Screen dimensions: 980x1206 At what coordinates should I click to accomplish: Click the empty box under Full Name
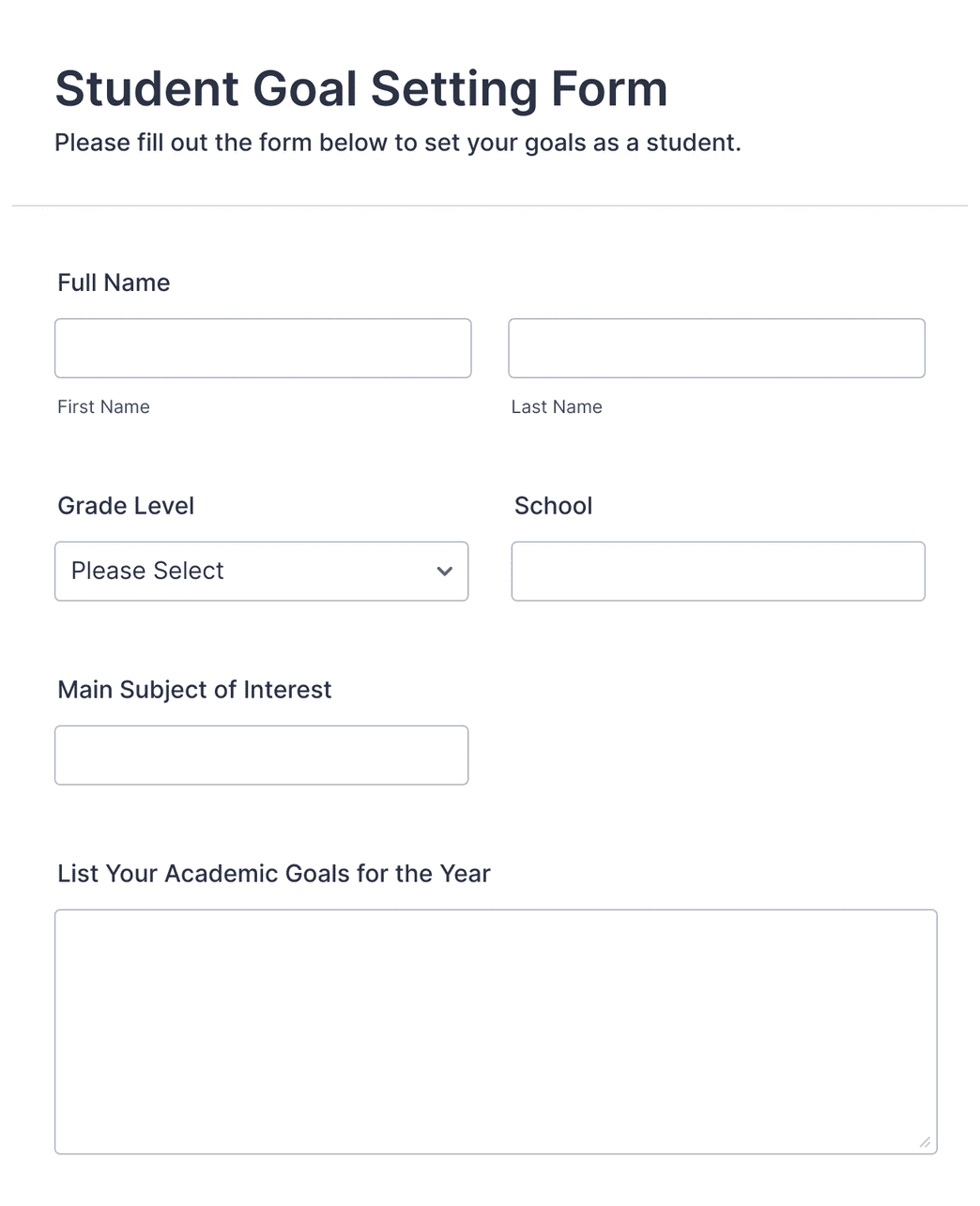[x=263, y=347]
